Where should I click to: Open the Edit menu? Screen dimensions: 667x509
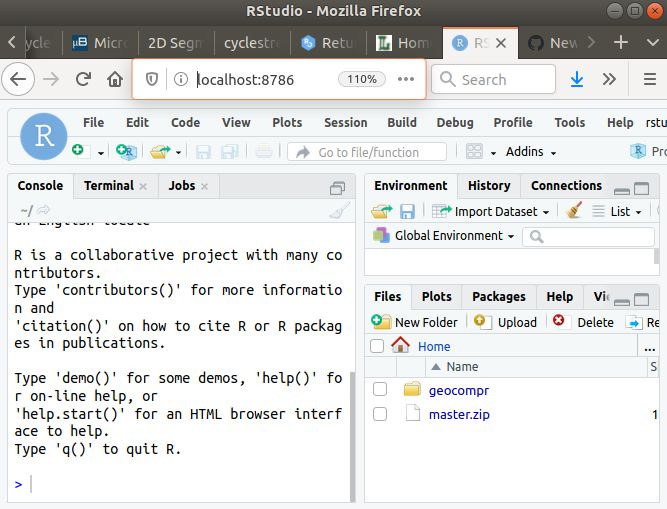tap(137, 122)
